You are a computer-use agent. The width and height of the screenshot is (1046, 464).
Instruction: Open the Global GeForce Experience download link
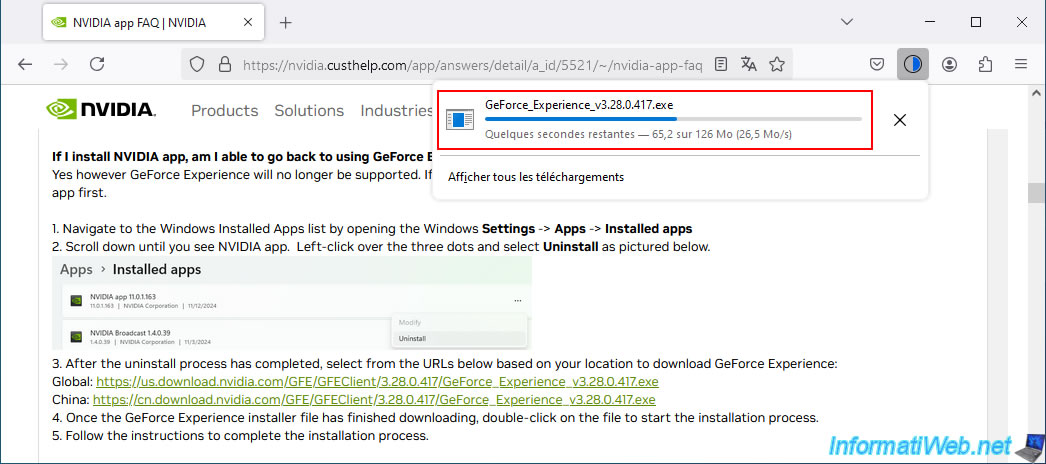point(377,382)
